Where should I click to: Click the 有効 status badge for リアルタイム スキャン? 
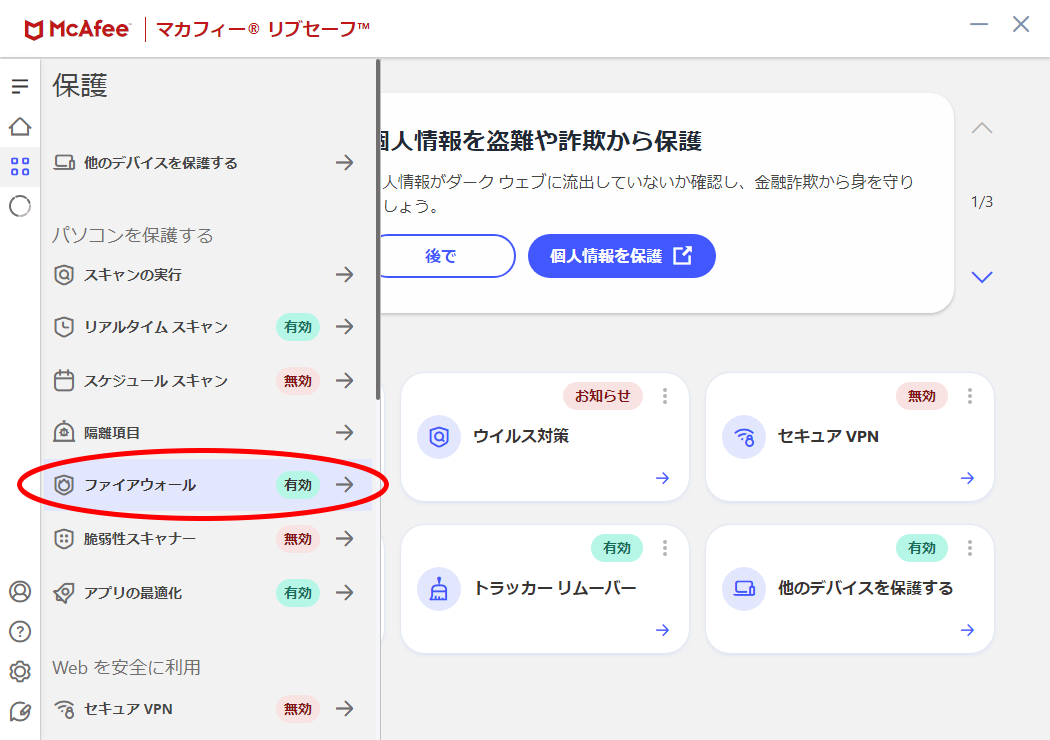(297, 327)
